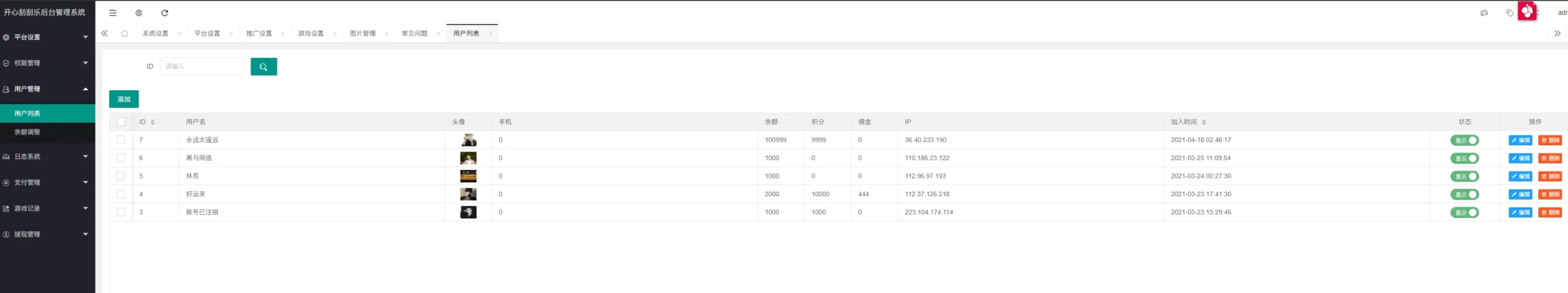Expand the 支付管理 sidebar menu
The height and width of the screenshot is (293, 1568).
[47, 183]
